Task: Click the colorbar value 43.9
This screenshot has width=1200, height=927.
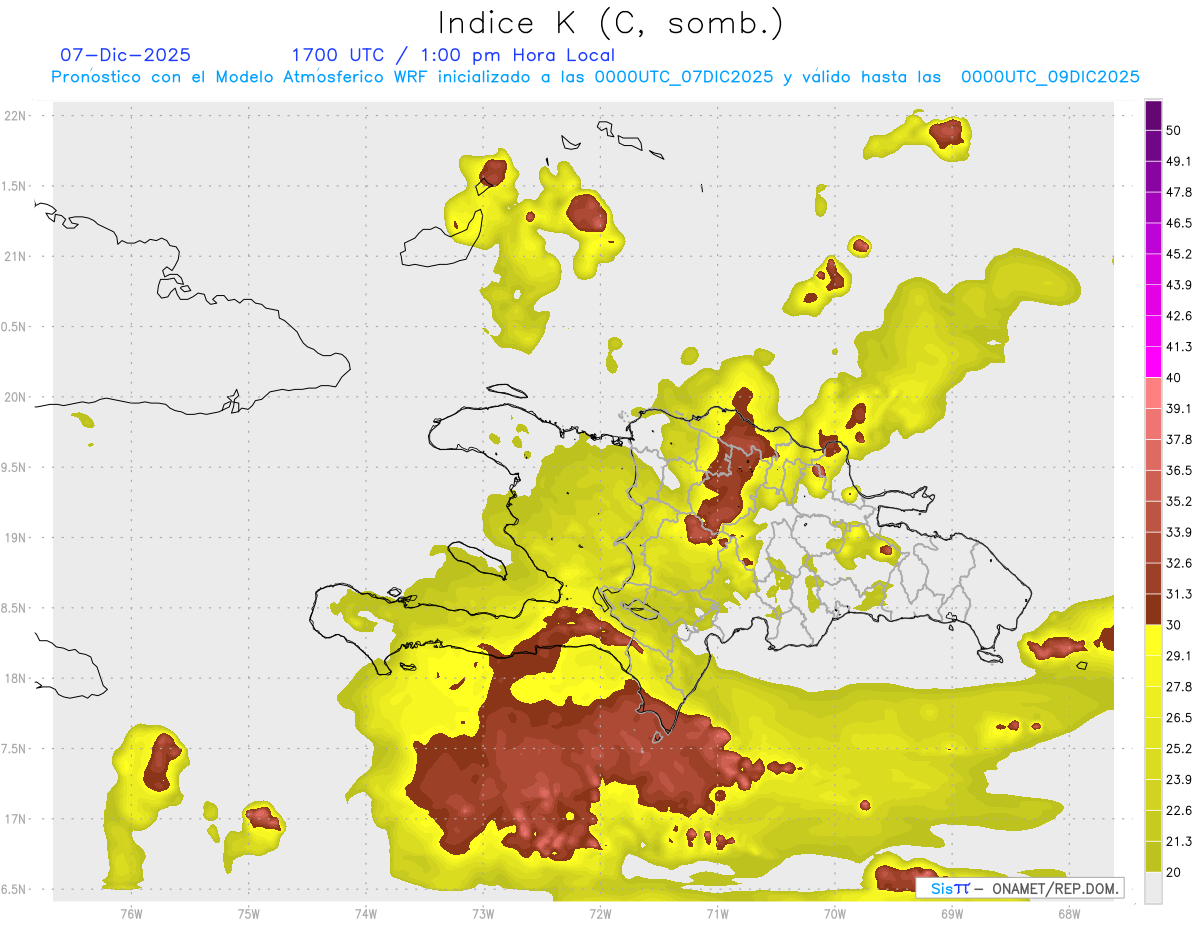Action: (x=1179, y=285)
